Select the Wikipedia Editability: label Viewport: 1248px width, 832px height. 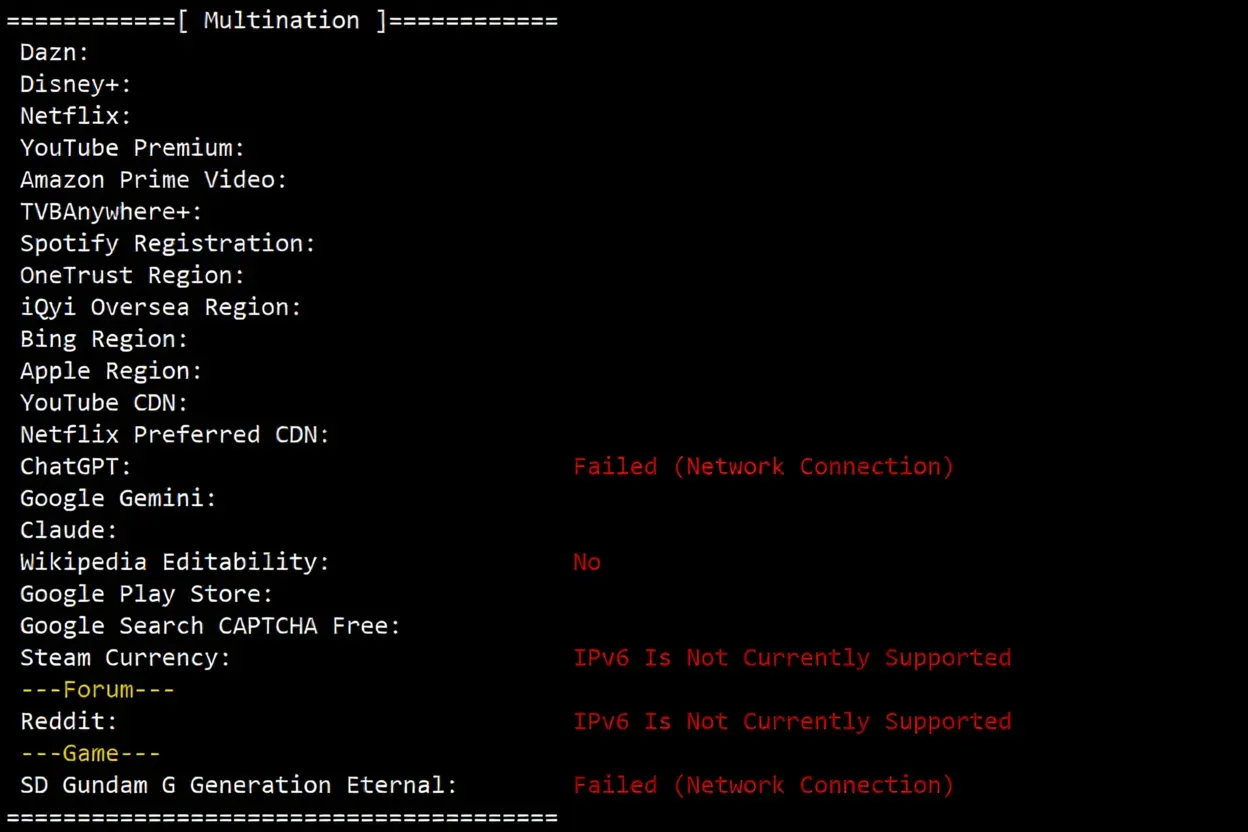coord(174,563)
